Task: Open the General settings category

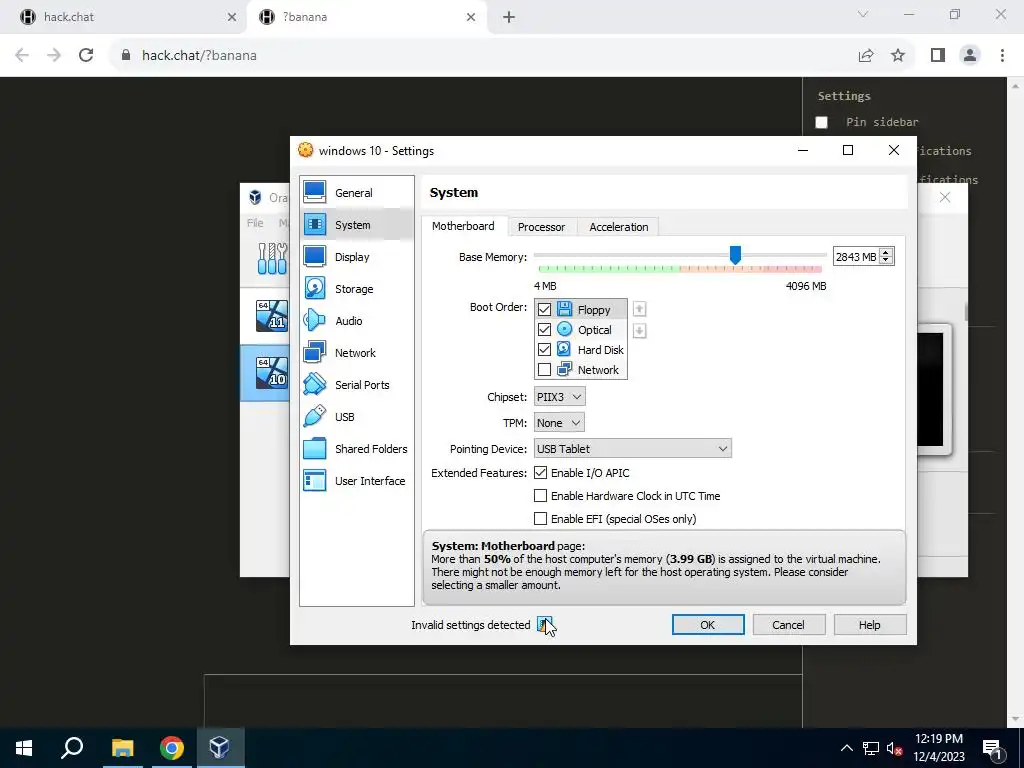Action: pos(357,193)
